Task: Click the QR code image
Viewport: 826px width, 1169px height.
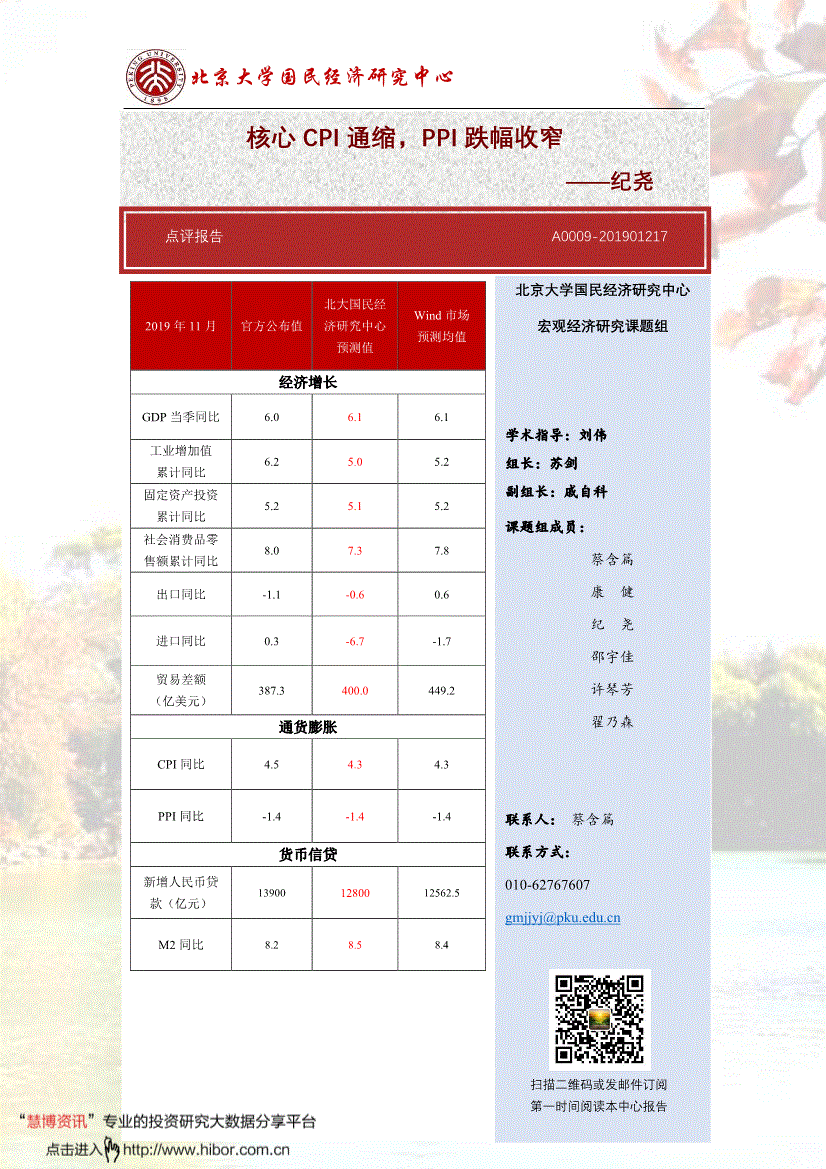Action: click(x=599, y=1019)
